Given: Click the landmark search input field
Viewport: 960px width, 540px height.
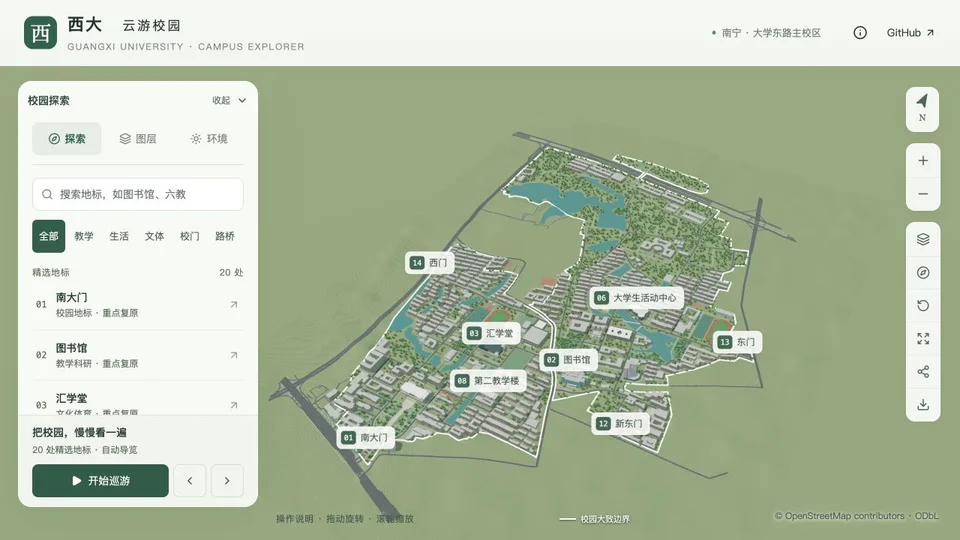Looking at the screenshot, I should (x=138, y=194).
